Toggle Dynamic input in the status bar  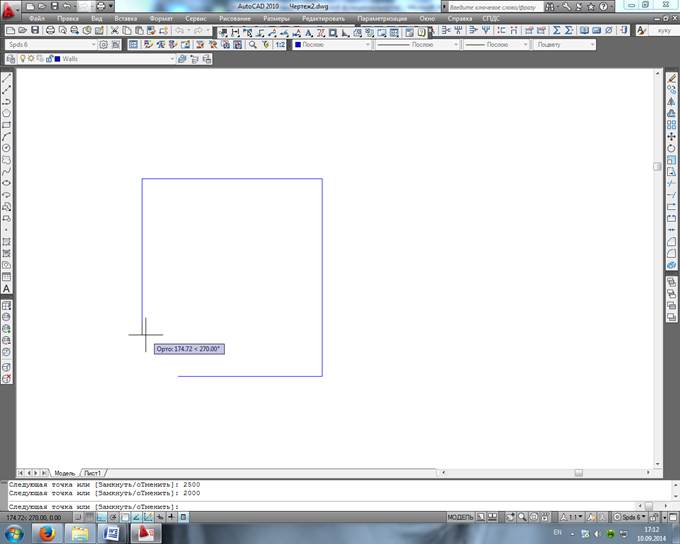click(160, 517)
